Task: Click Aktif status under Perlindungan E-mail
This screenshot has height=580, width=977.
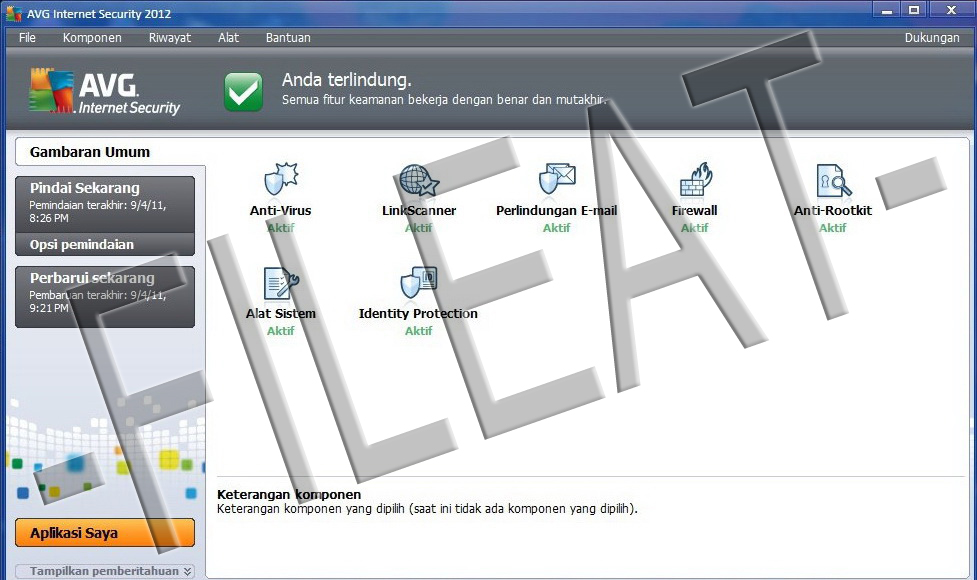Action: coord(556,228)
